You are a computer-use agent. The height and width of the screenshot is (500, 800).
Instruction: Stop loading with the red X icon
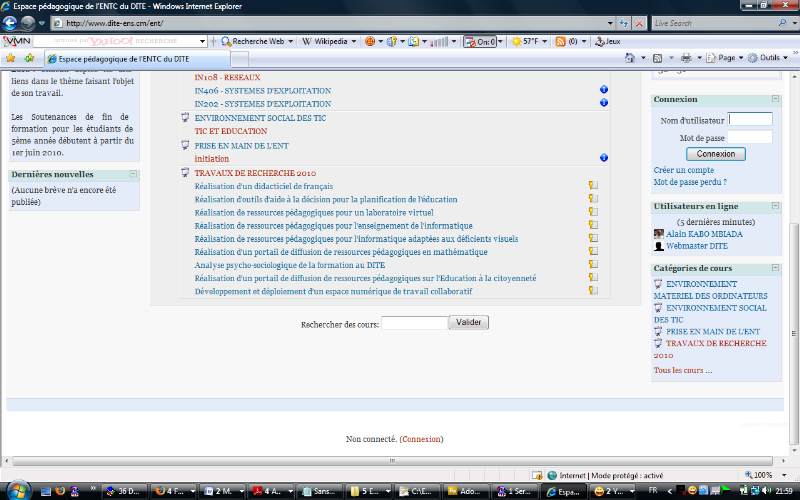click(x=639, y=23)
